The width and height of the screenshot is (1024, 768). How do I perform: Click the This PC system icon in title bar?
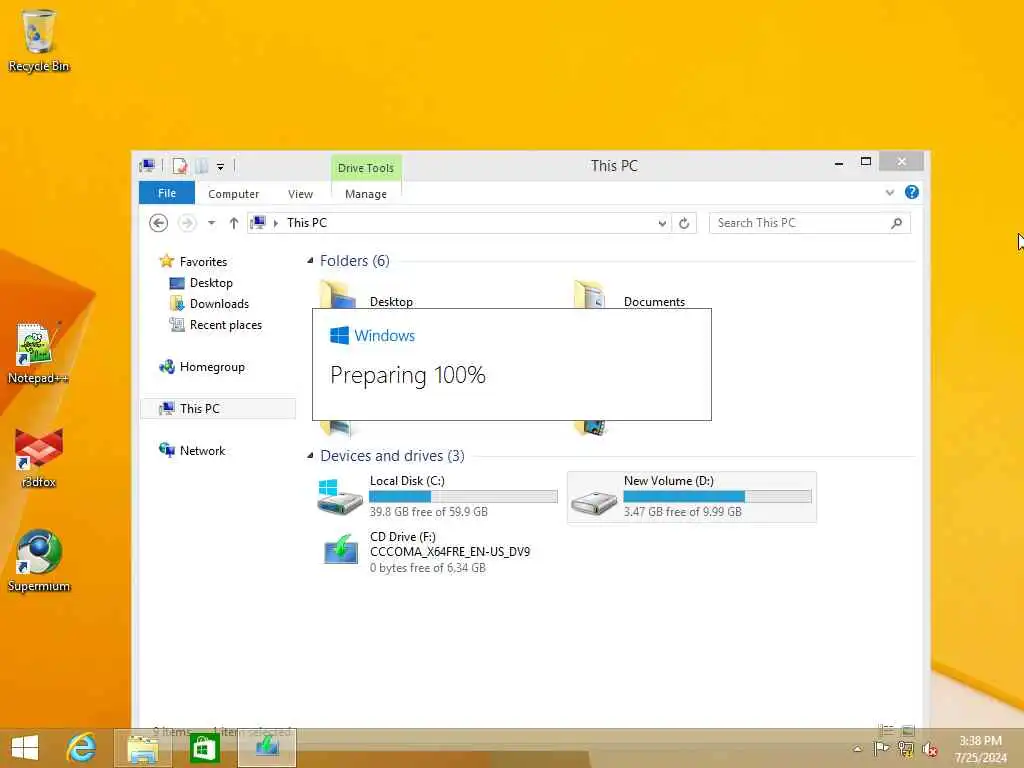(x=148, y=166)
